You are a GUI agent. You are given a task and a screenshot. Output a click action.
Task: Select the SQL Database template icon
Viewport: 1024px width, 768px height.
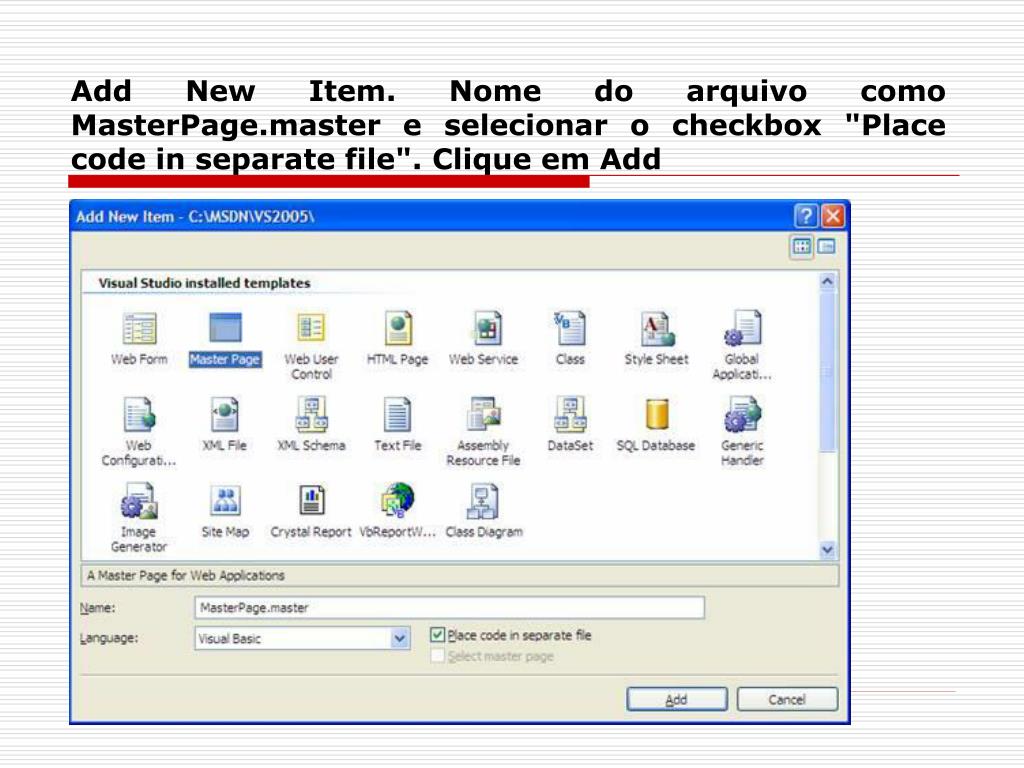coord(656,416)
